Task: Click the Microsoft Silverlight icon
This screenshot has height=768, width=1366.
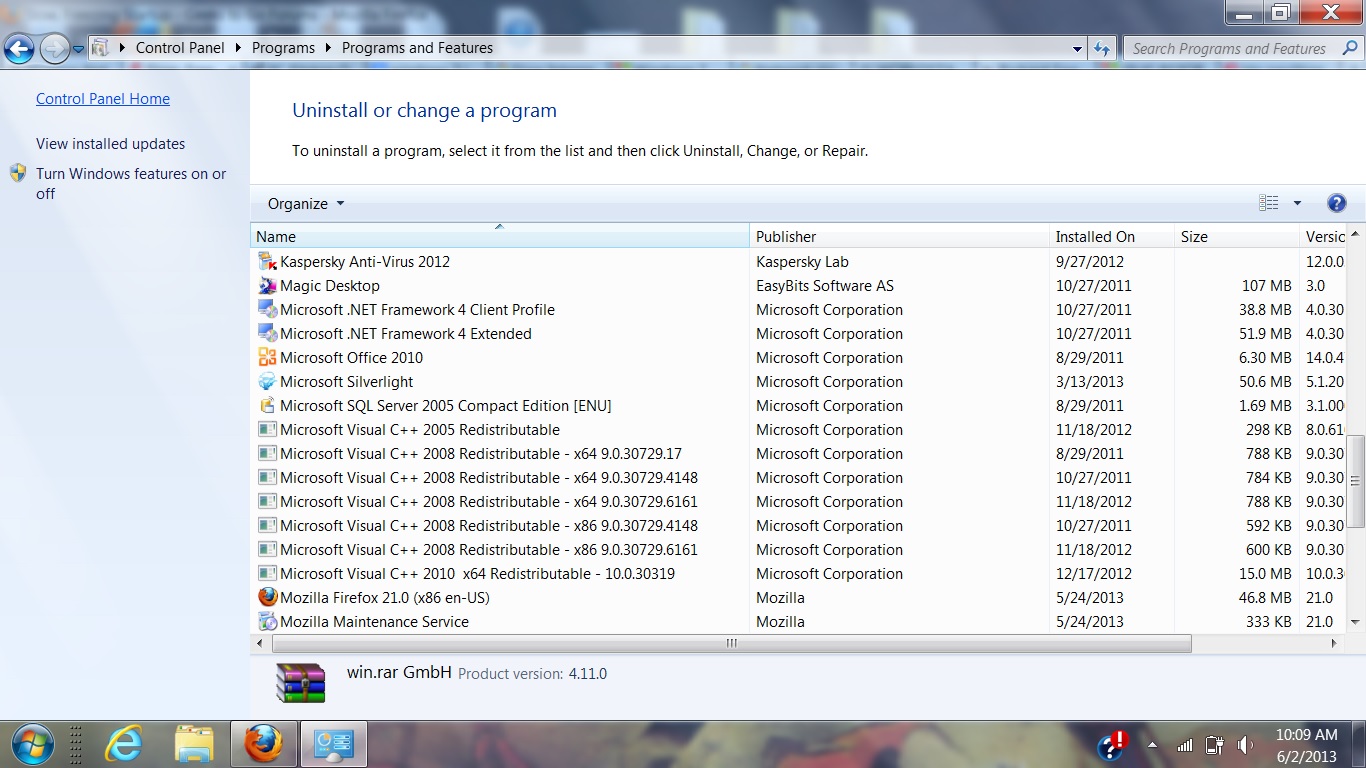Action: 267,382
